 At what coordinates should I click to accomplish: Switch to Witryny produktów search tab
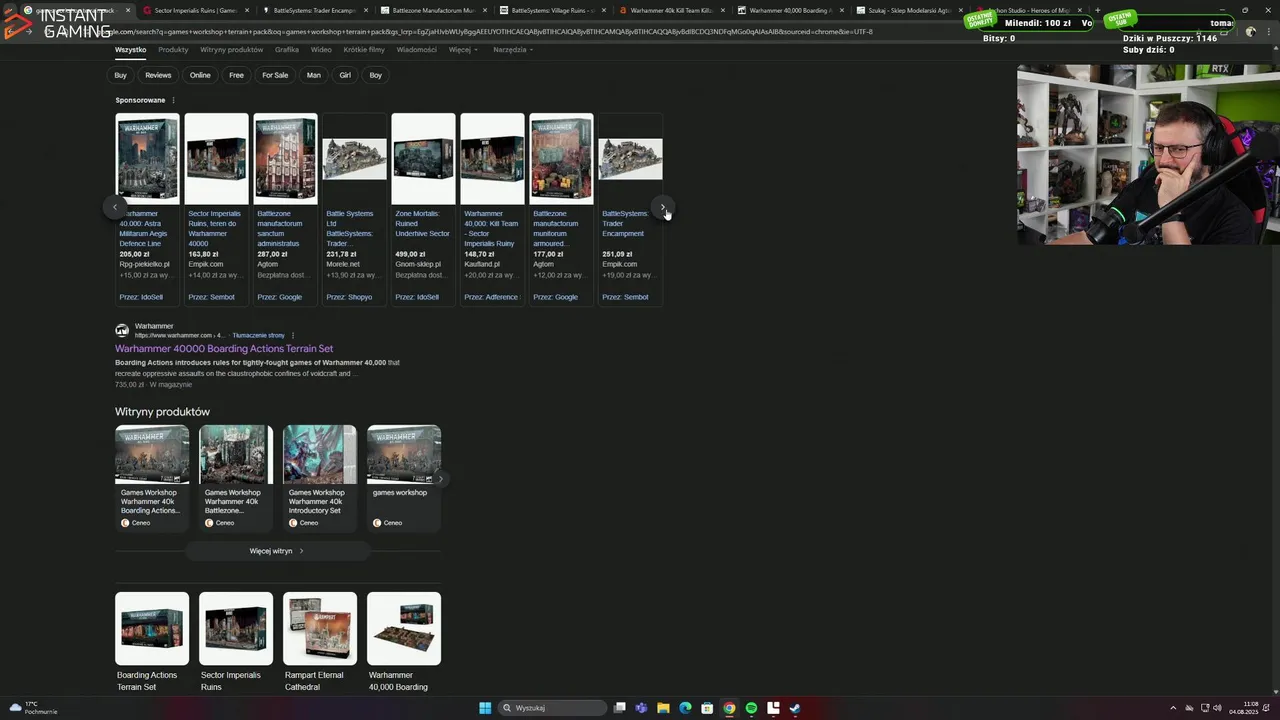point(231,49)
